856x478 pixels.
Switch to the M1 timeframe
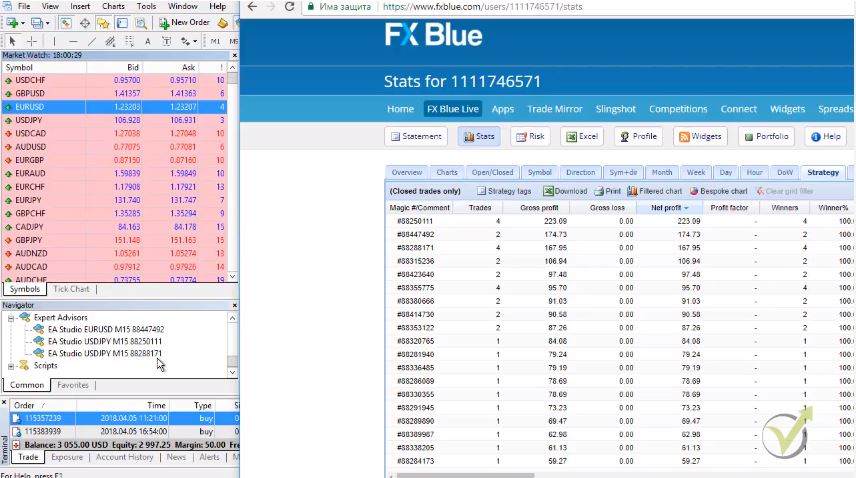coord(215,41)
